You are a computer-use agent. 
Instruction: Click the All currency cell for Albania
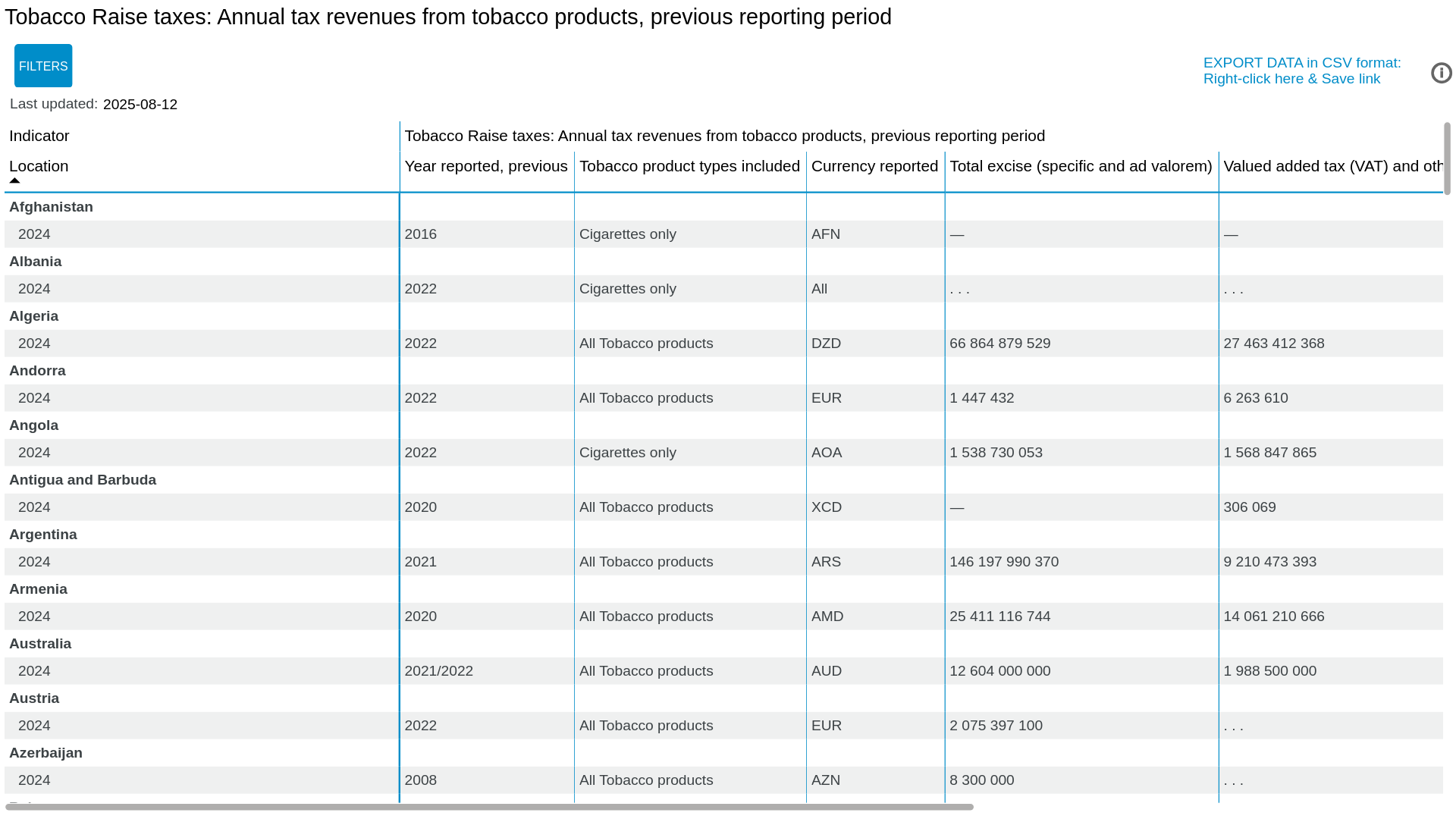(x=820, y=289)
